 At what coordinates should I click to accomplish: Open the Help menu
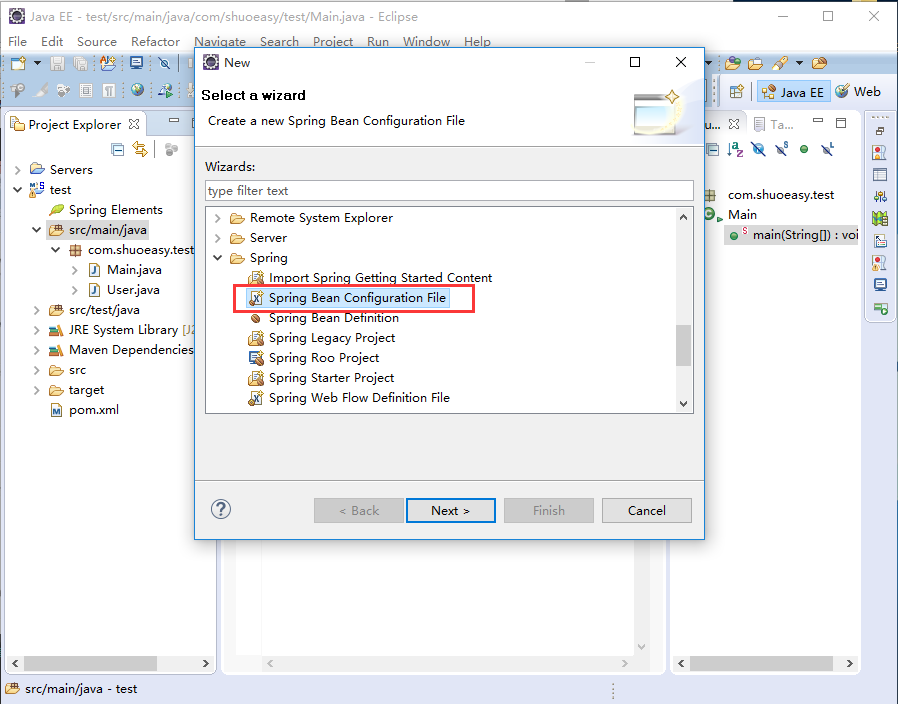pyautogui.click(x=477, y=42)
